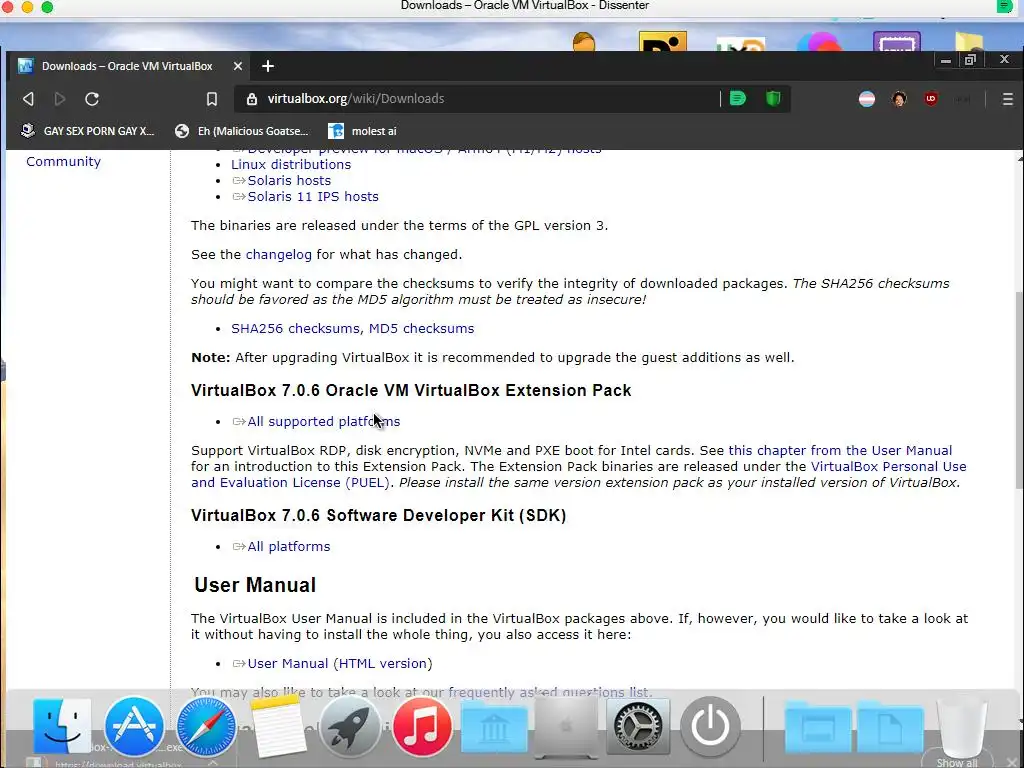1024x768 pixels.
Task: Open the red uBlock extension icon
Action: tap(931, 99)
